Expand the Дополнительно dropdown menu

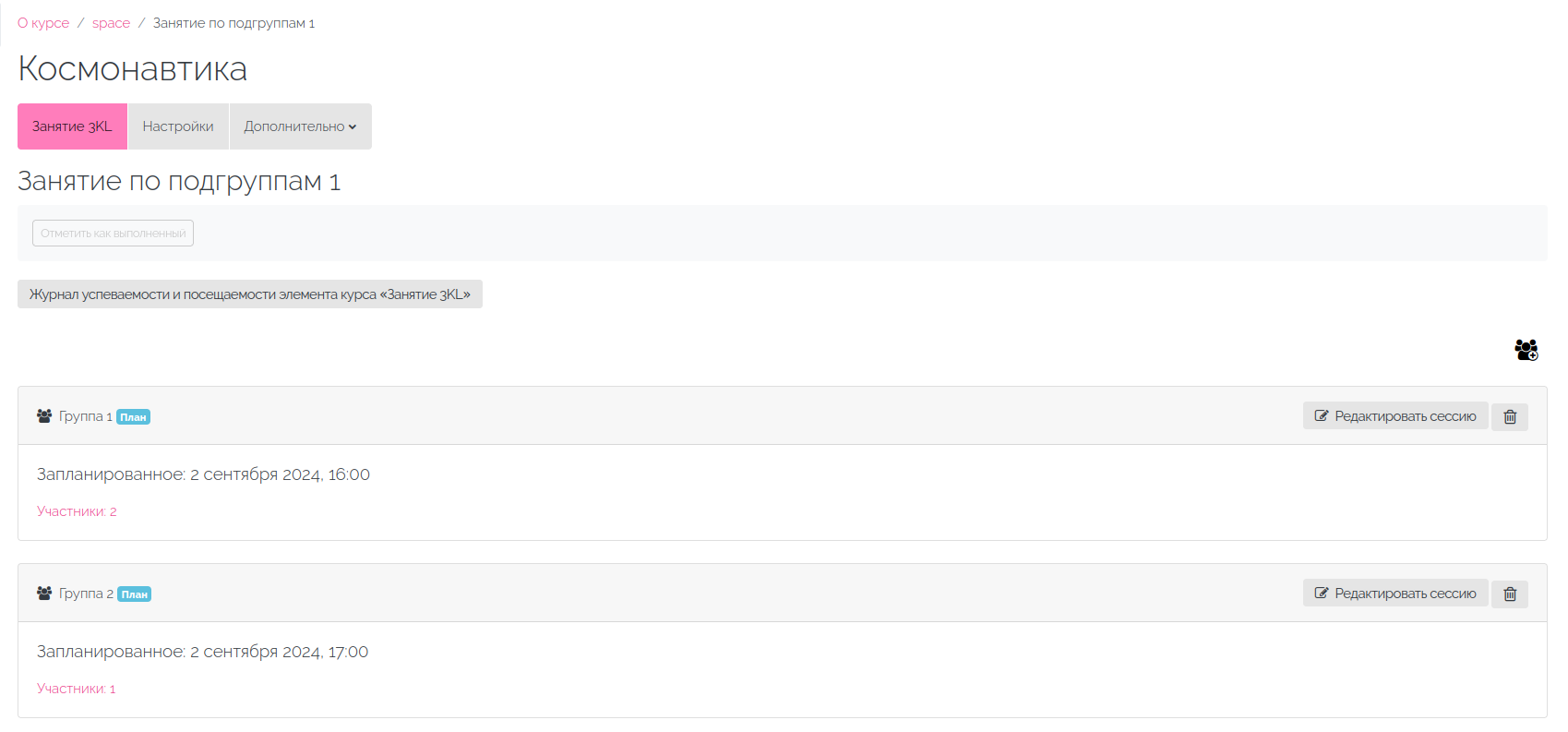point(300,126)
